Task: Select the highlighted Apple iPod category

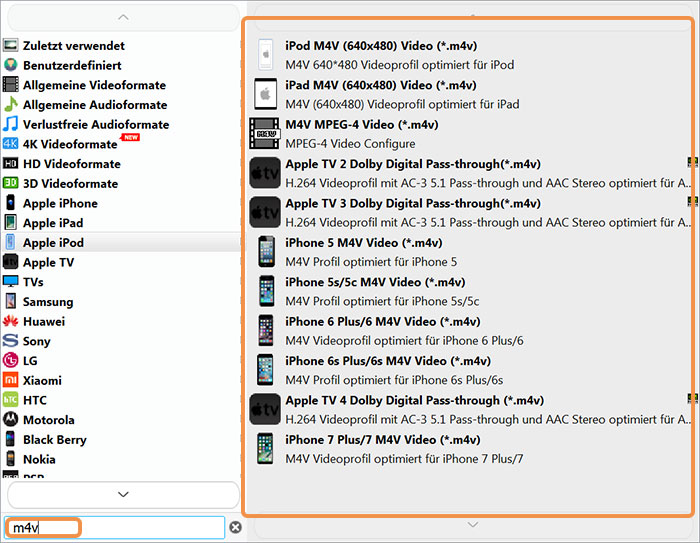Action: click(121, 242)
